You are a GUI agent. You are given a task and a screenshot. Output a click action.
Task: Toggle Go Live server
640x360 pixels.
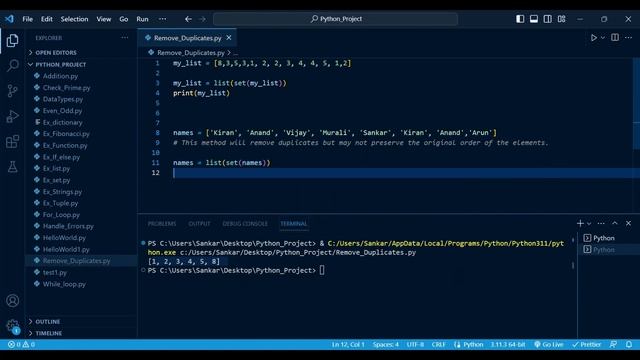pyautogui.click(x=549, y=344)
